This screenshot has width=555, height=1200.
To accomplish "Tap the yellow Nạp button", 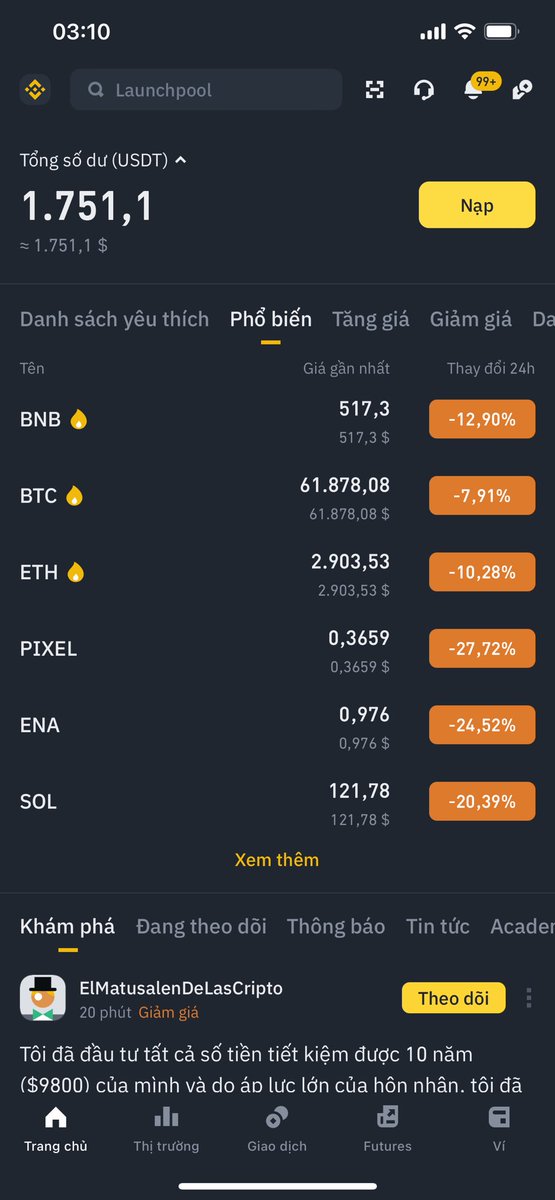I will click(477, 206).
